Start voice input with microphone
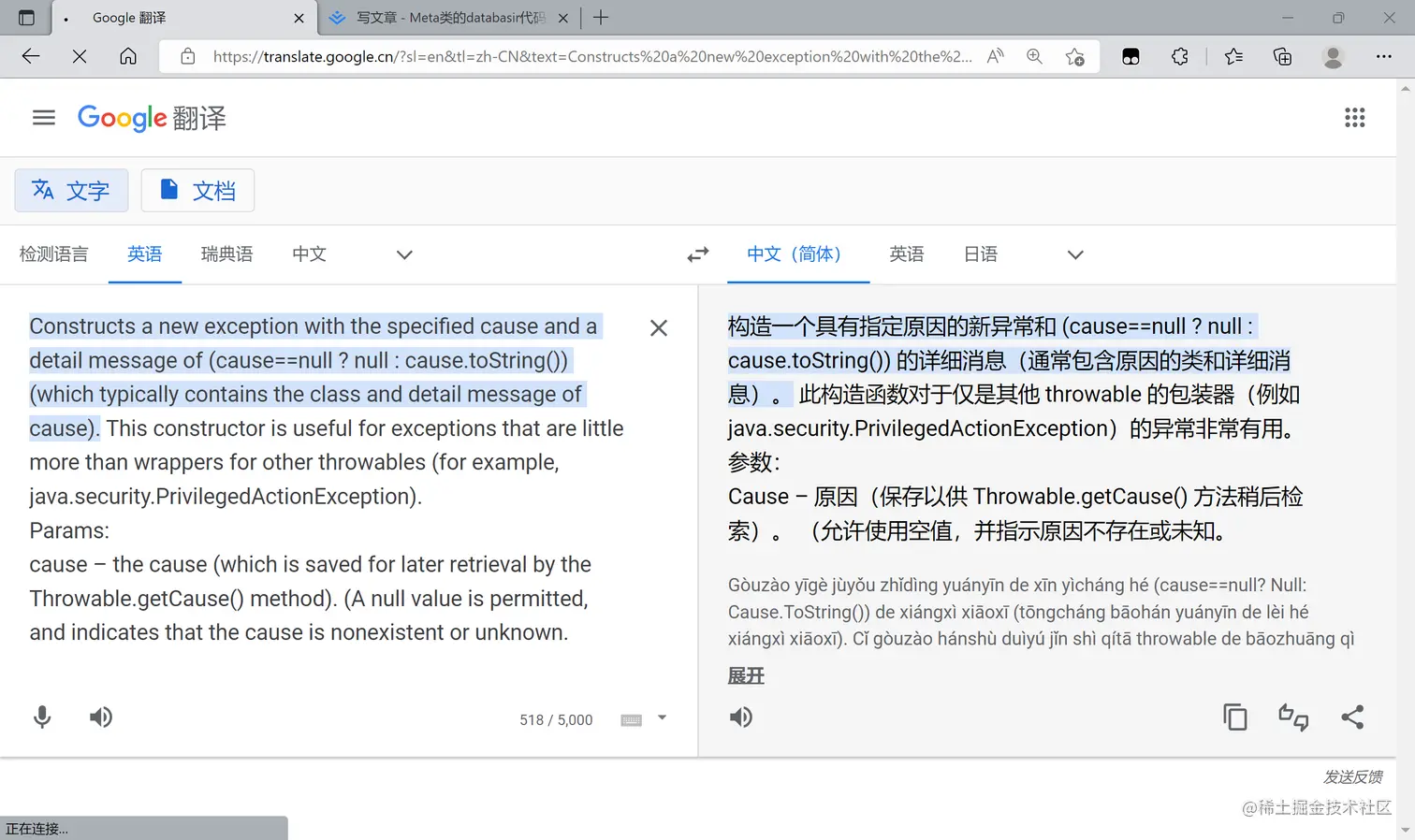The image size is (1415, 840). pyautogui.click(x=42, y=717)
